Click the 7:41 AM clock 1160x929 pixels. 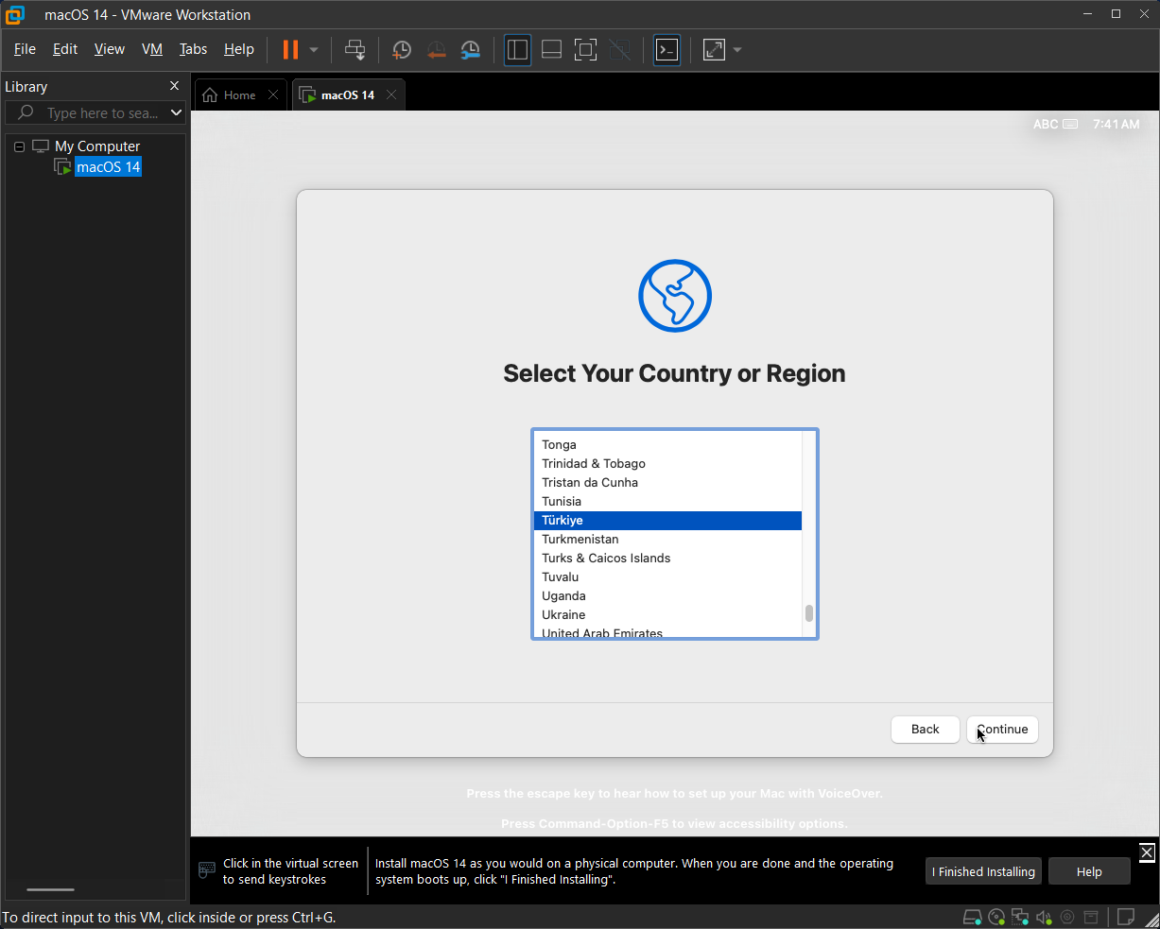1116,124
